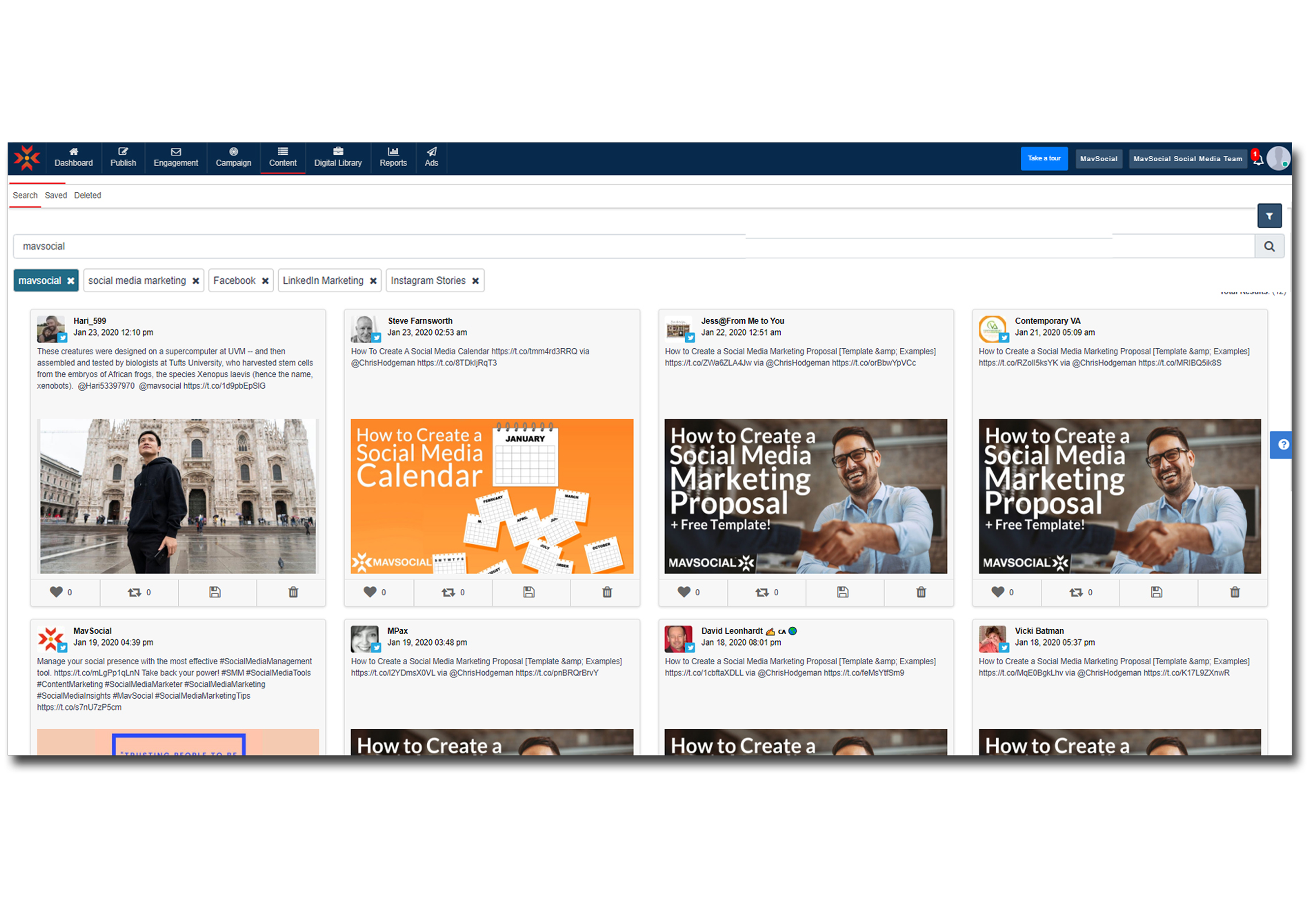Like the Steve Farnsworth post
Viewport: 1307px width, 924px height.
pyautogui.click(x=370, y=592)
